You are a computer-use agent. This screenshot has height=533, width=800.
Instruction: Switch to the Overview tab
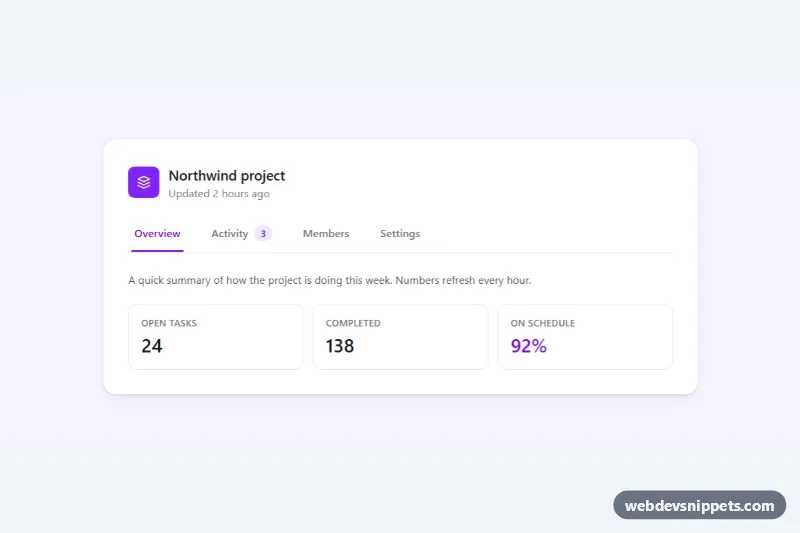pyautogui.click(x=157, y=234)
